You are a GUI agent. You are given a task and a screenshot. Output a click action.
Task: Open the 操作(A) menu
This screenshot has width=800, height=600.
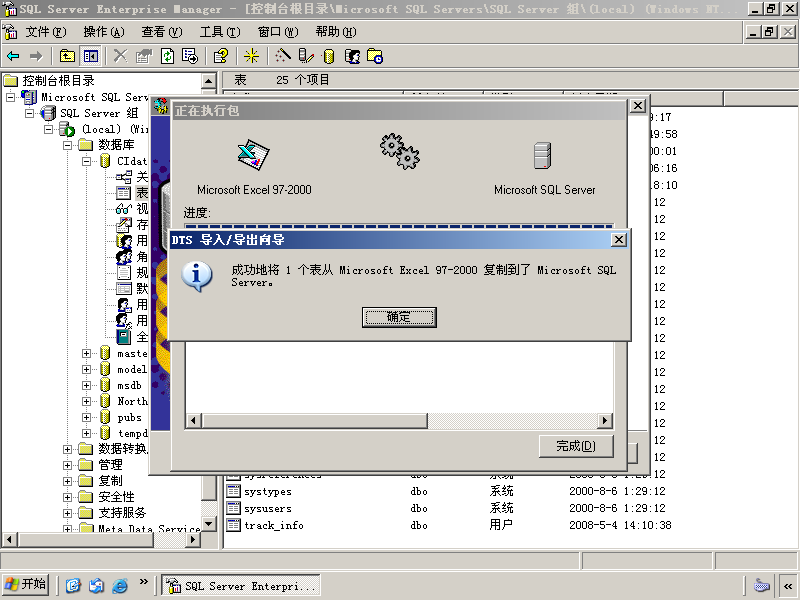coord(104,32)
